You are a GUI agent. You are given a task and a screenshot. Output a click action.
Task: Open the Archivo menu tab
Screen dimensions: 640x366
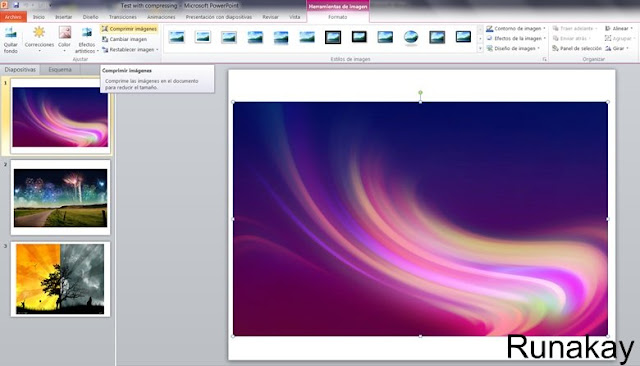[13, 17]
